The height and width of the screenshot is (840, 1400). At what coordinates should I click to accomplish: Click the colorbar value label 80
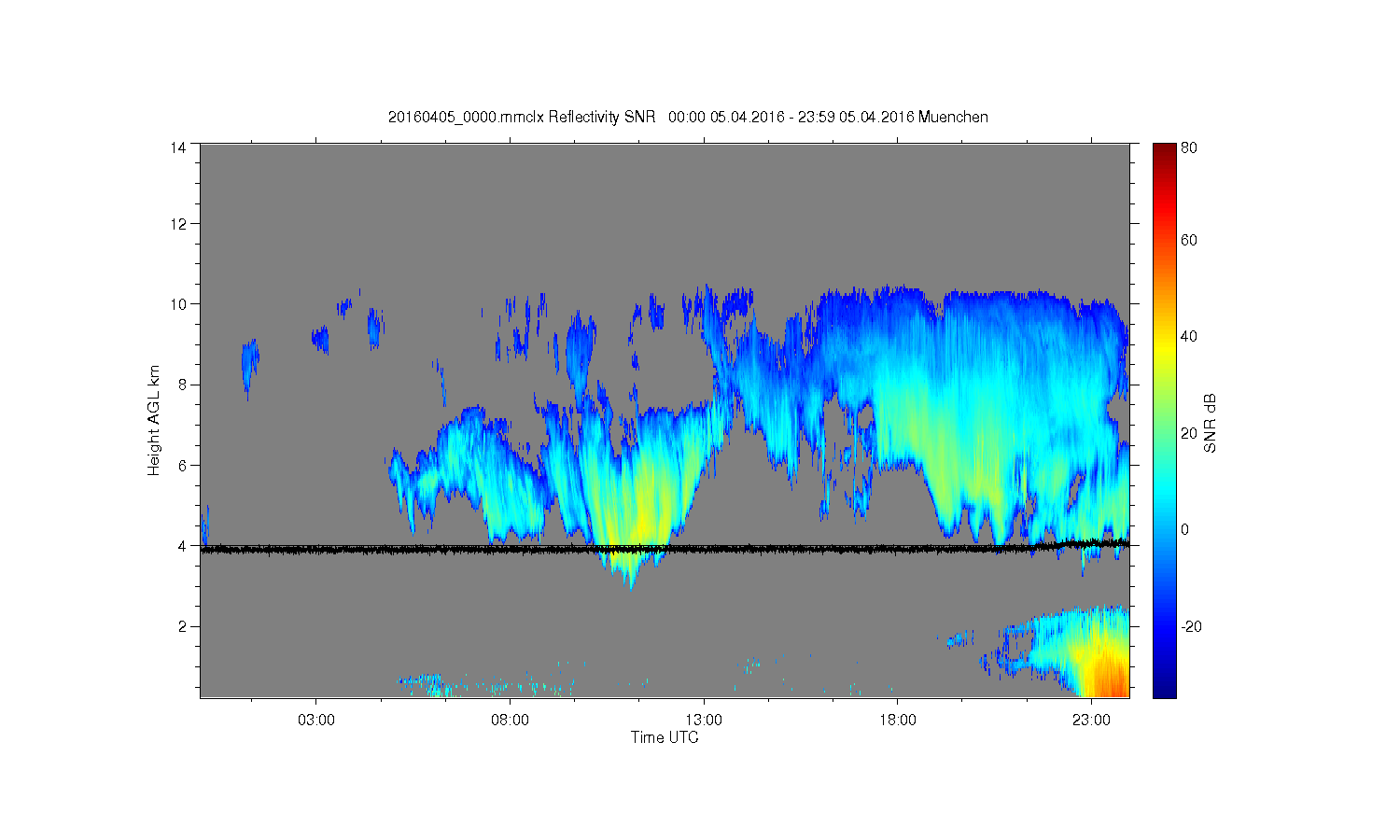pyautogui.click(x=1189, y=147)
